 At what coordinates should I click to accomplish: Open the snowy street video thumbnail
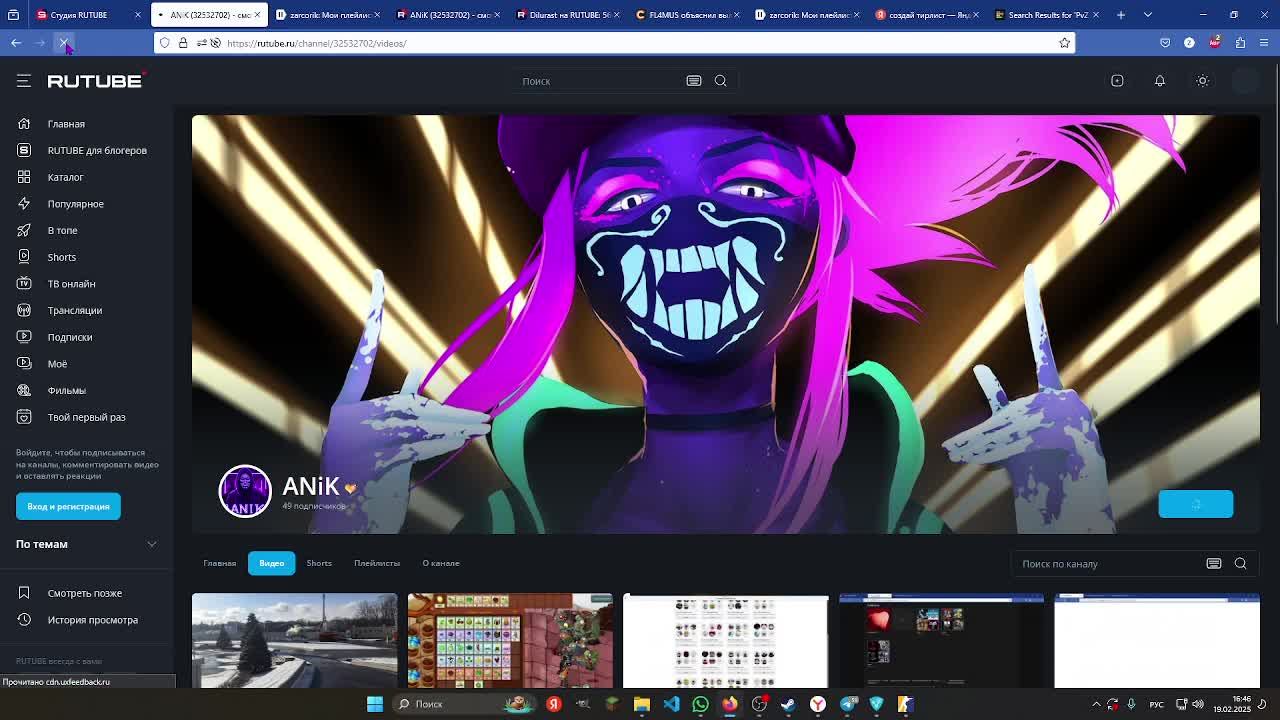coord(294,641)
